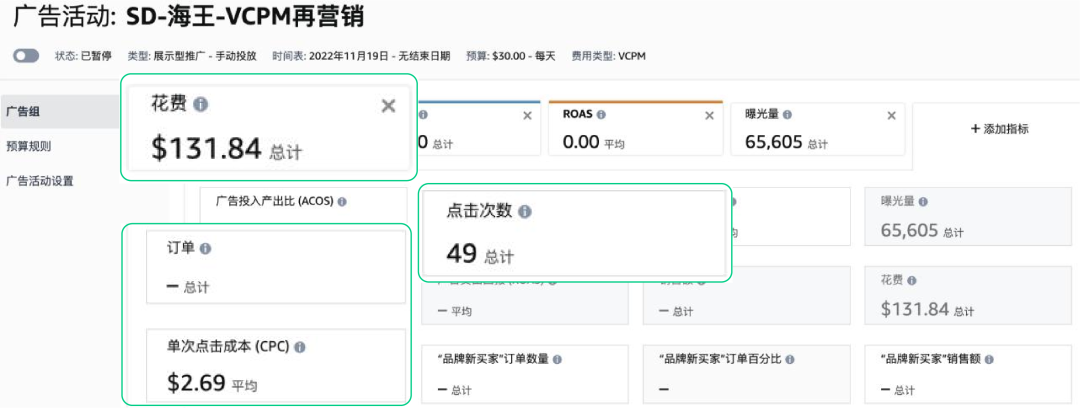Click info icon beside 广告投入产出比 (ACOS)
Viewport: 1080px width, 408px height.
tap(342, 202)
